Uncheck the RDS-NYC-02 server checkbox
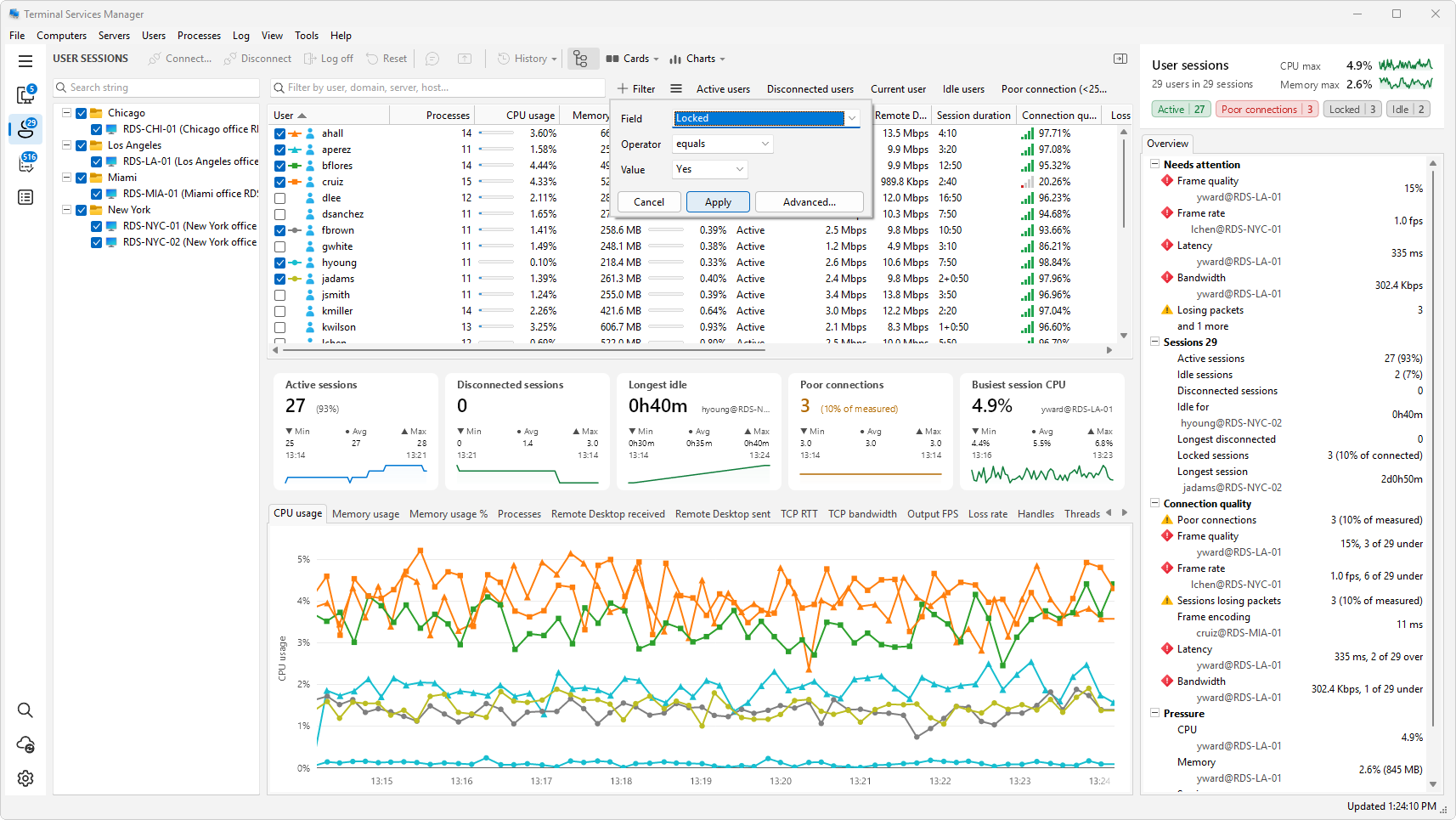This screenshot has width=1456, height=820. click(x=97, y=242)
